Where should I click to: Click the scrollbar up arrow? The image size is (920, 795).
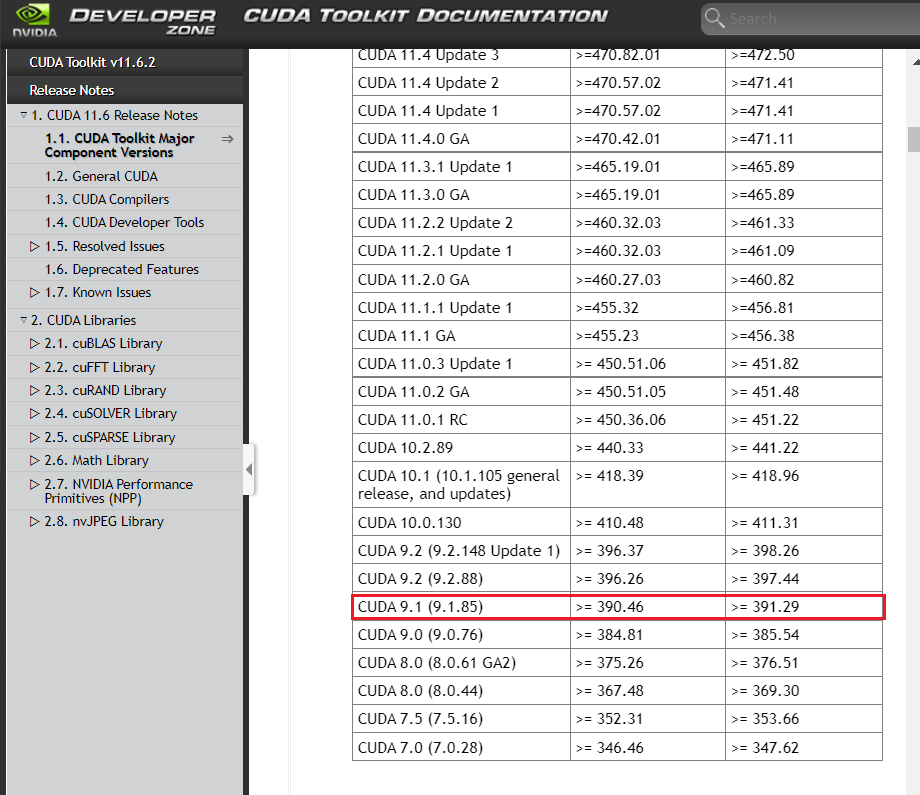916,61
